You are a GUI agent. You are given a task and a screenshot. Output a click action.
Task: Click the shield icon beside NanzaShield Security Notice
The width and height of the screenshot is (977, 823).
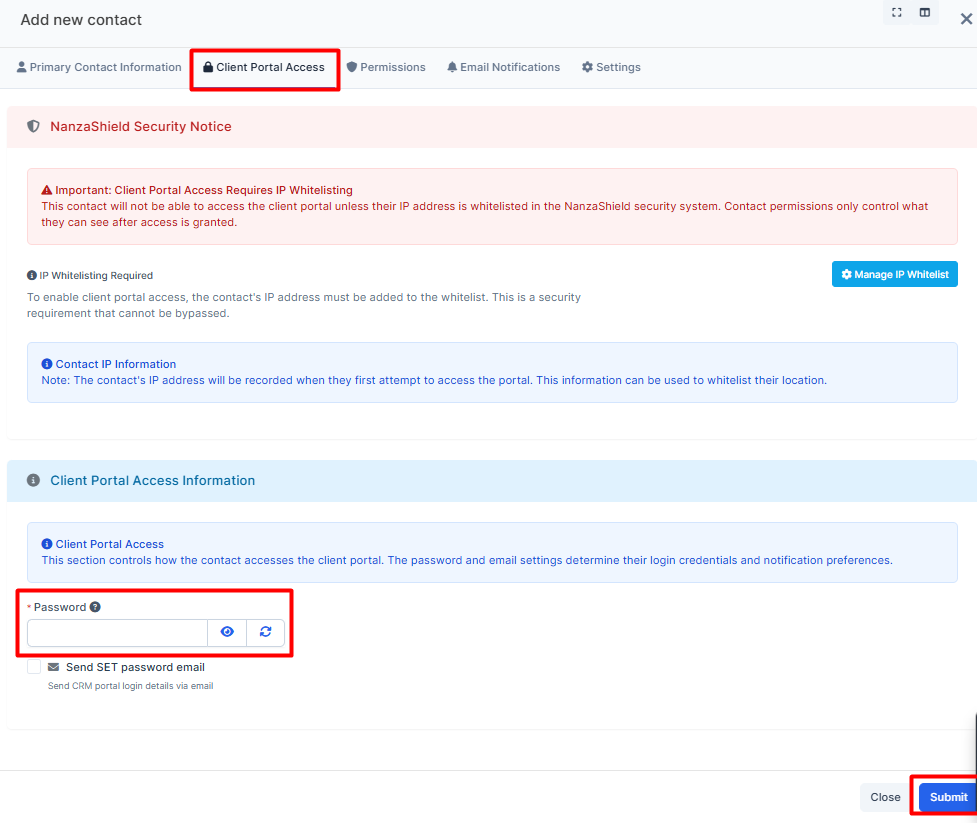pyautogui.click(x=33, y=127)
